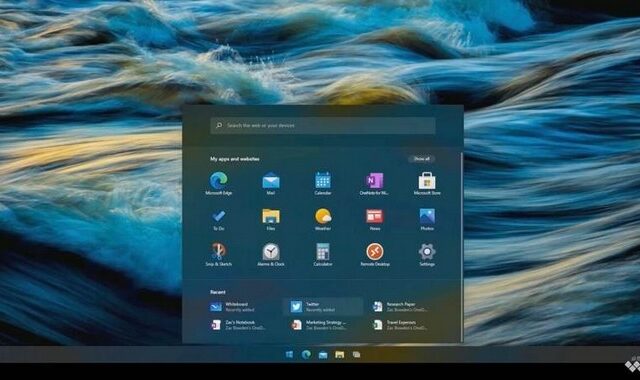Click the Windows Start button on taskbar
Screen dimensions: 640x380
(289, 354)
